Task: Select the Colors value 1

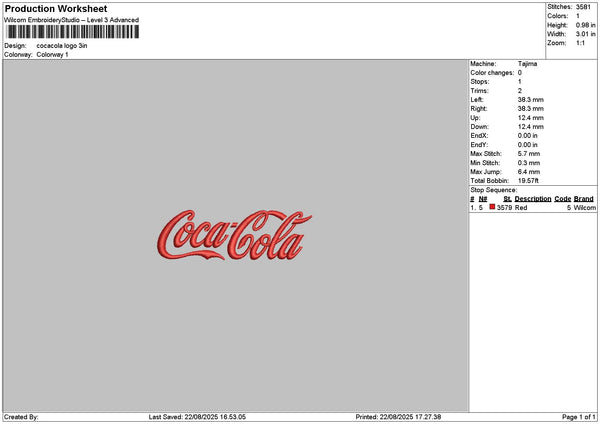Action: 578,16
